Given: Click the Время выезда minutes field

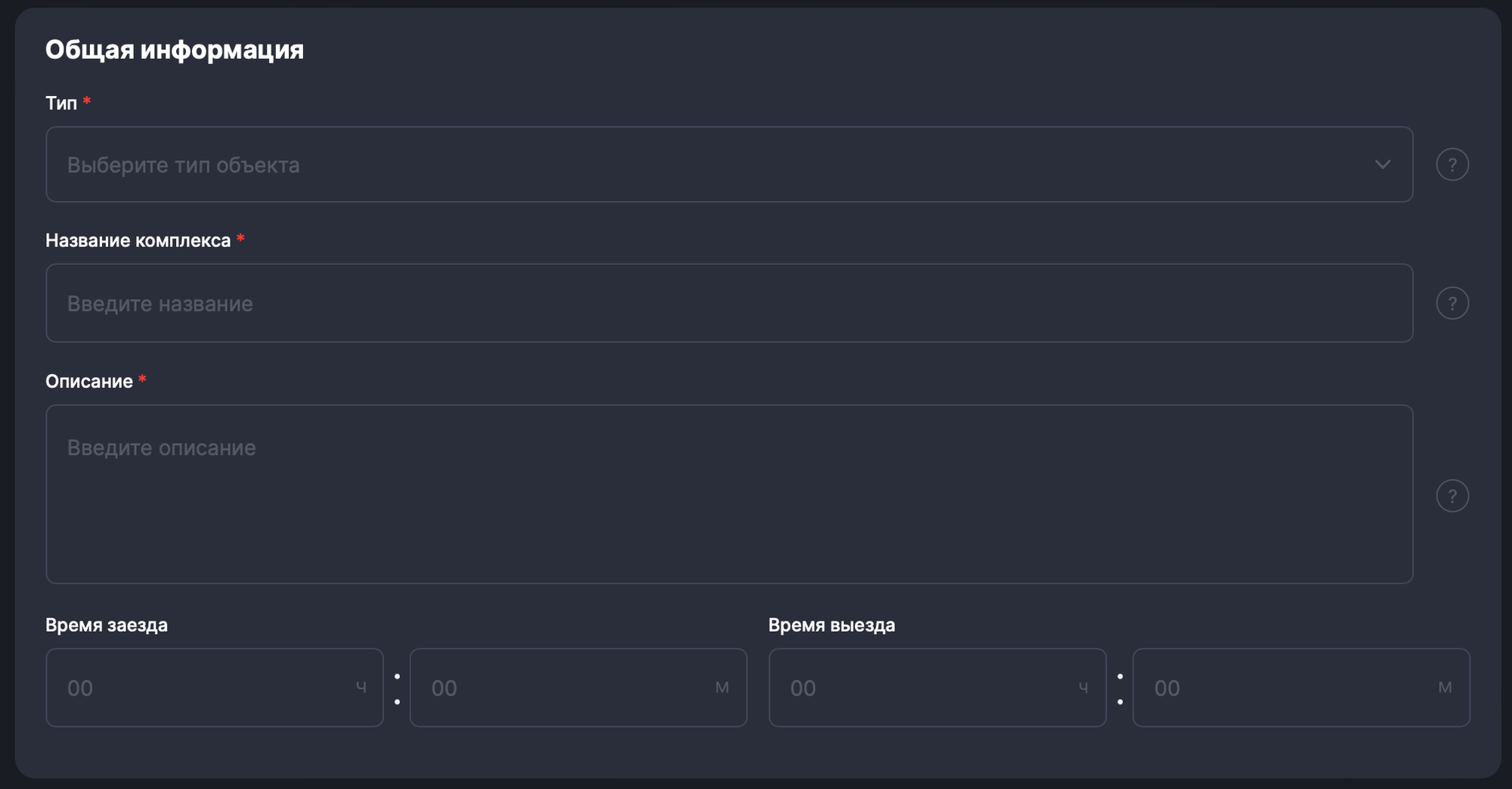Looking at the screenshot, I should (x=1289, y=688).
